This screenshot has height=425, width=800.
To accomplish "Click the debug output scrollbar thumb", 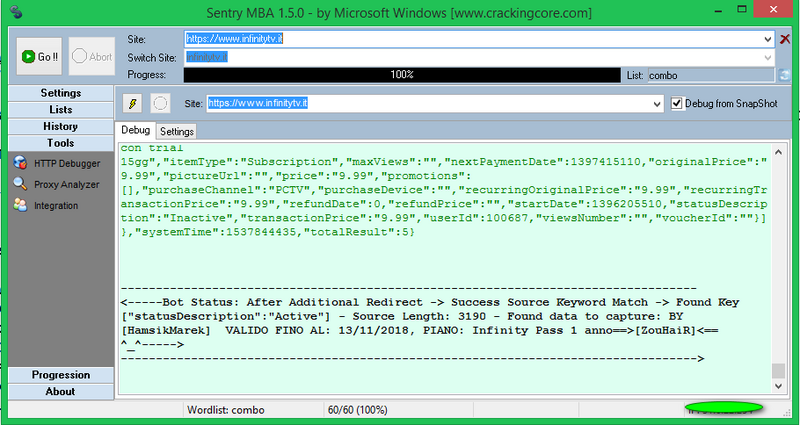I will point(778,370).
